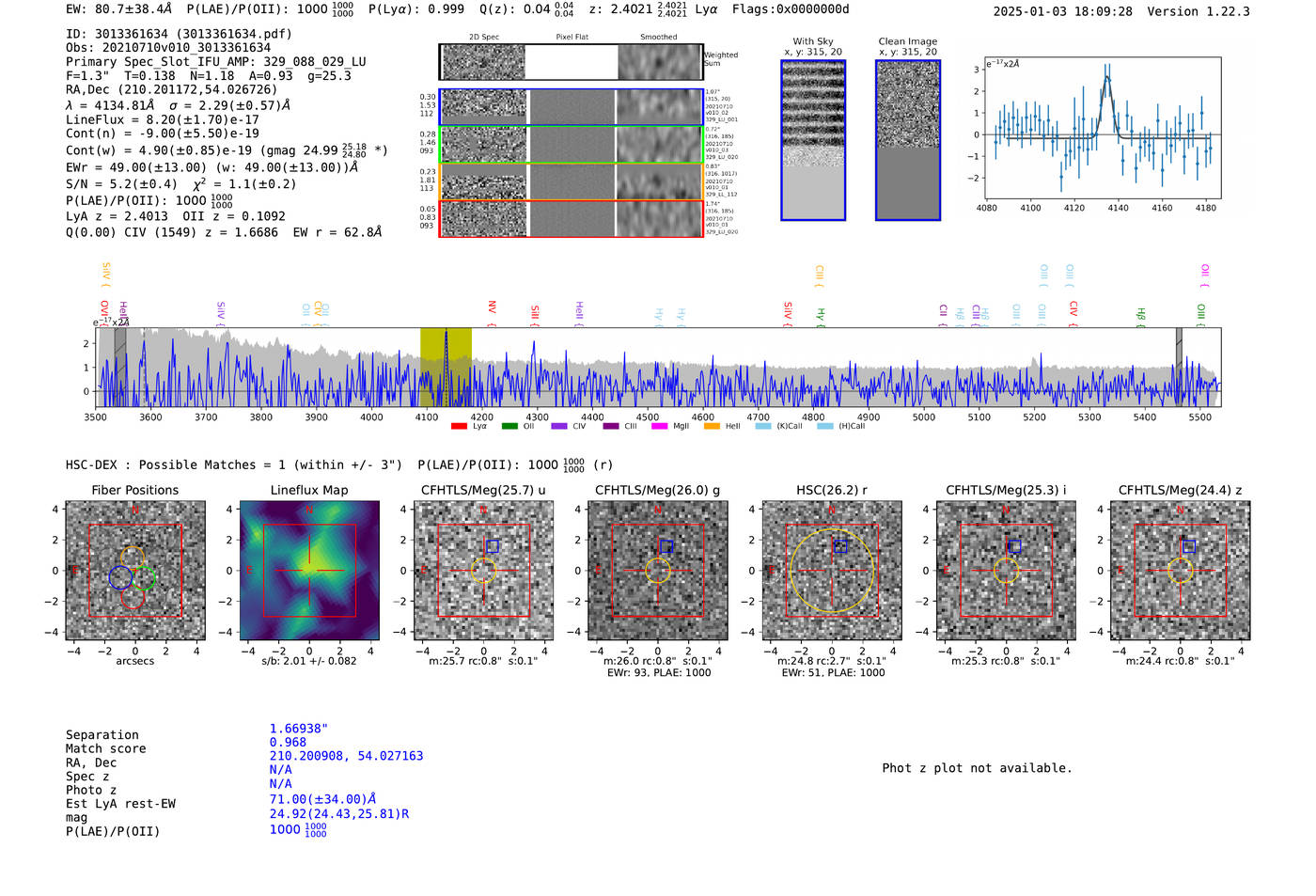Open the HSC(26.2) r cutout image
Screen dimensions: 1316x896
(x=832, y=571)
